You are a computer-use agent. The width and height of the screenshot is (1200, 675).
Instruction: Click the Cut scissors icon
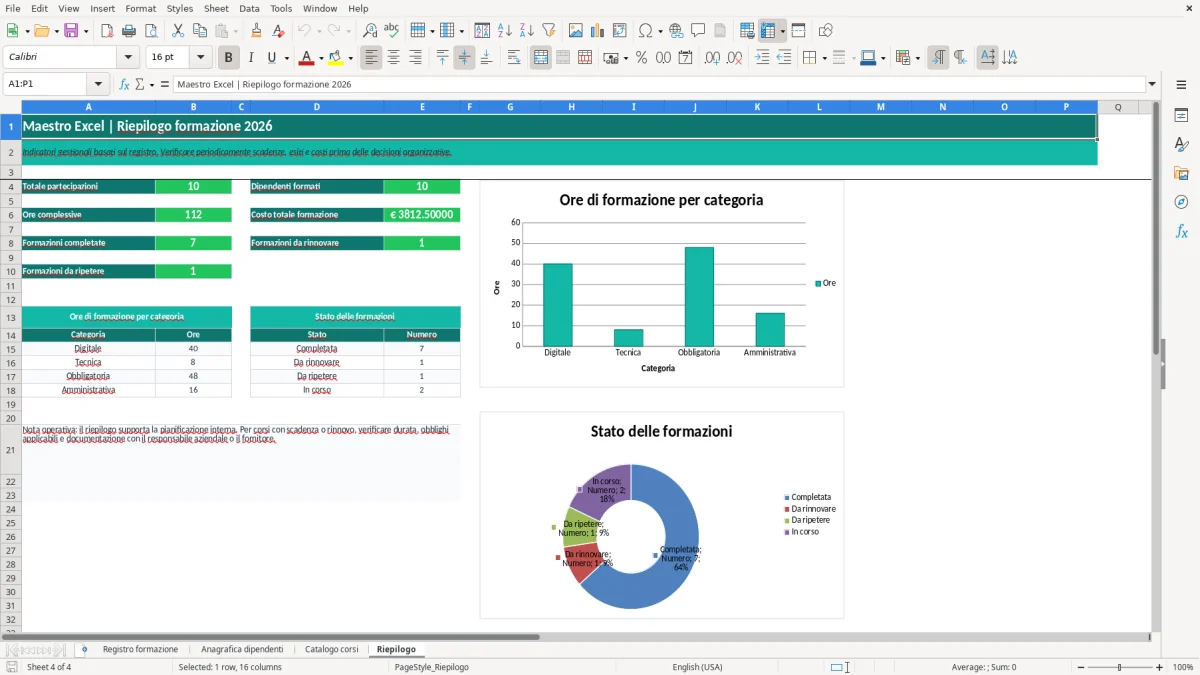click(178, 31)
